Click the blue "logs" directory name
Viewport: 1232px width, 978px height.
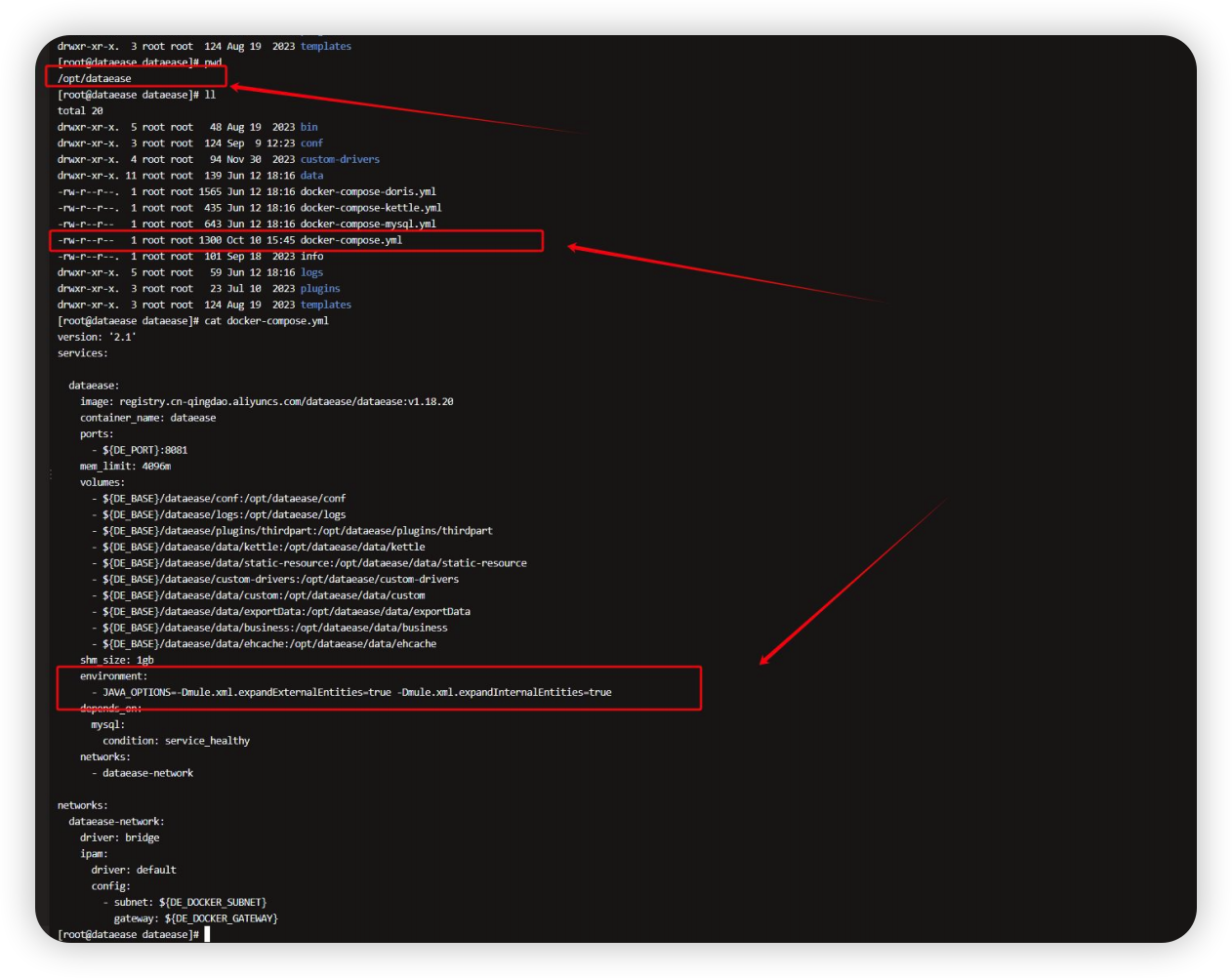311,272
